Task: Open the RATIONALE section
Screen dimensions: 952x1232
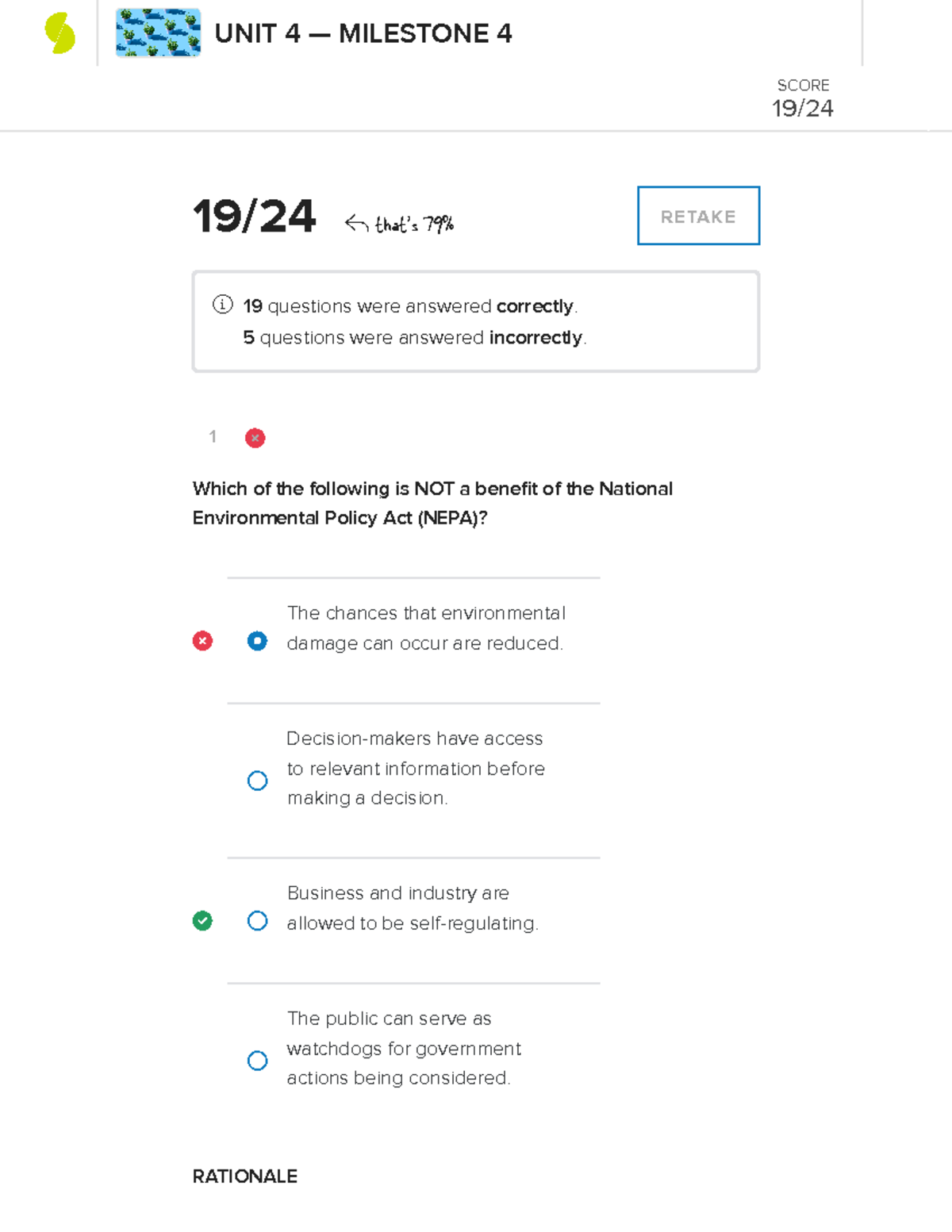Action: click(x=244, y=1176)
